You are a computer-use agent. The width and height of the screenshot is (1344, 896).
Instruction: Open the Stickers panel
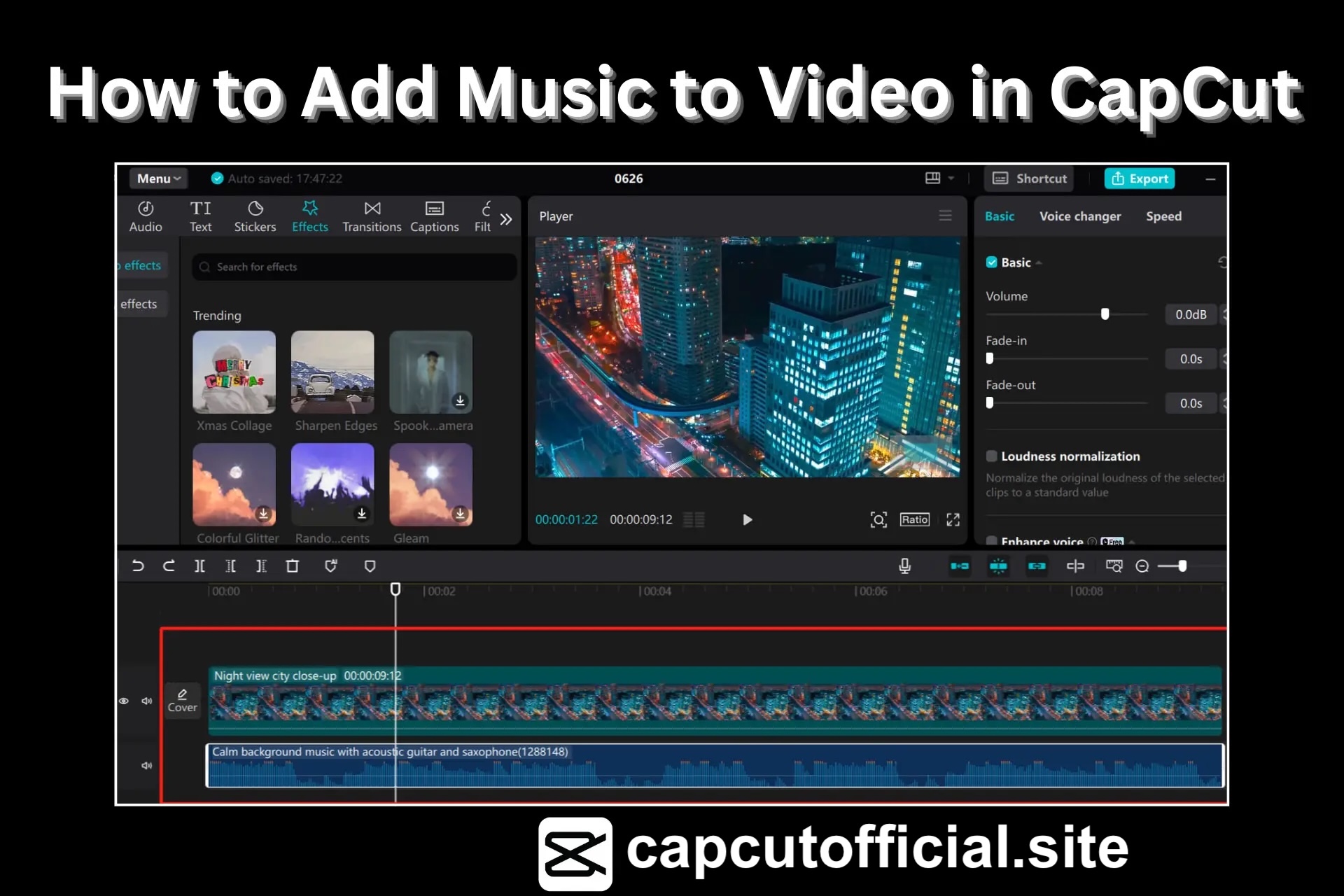(x=255, y=216)
